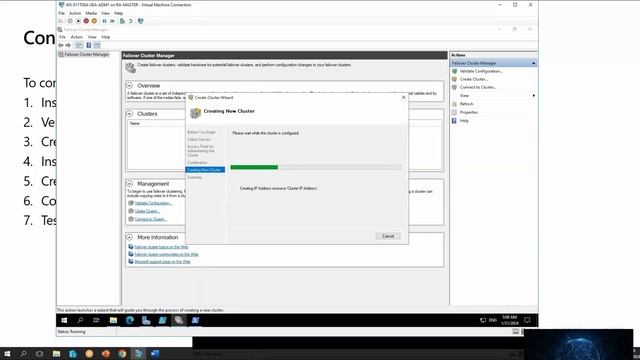640x360 pixels.
Task: Open the File menu of Virtual Machine Connection
Action: [62, 13]
